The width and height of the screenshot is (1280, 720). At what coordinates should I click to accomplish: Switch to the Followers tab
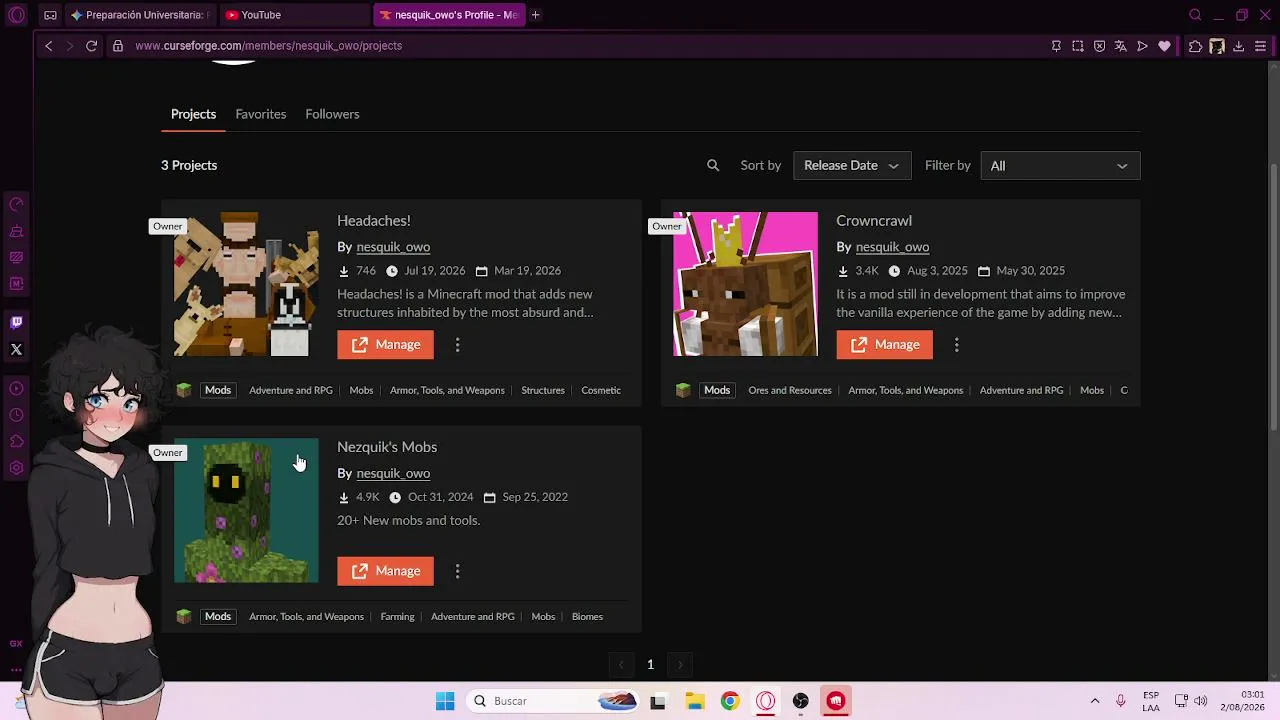[x=332, y=114]
